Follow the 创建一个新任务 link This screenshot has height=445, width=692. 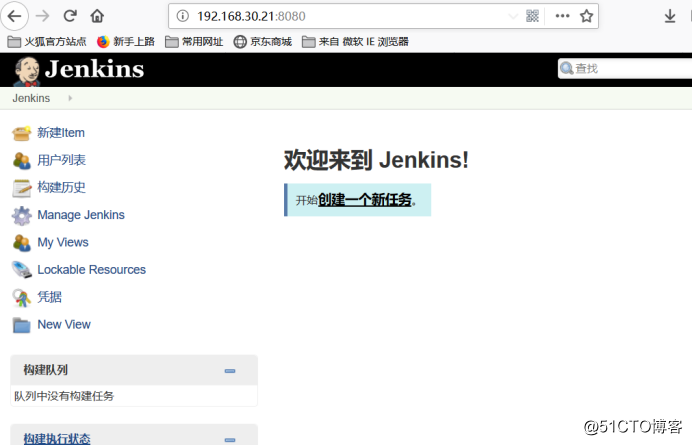365,200
